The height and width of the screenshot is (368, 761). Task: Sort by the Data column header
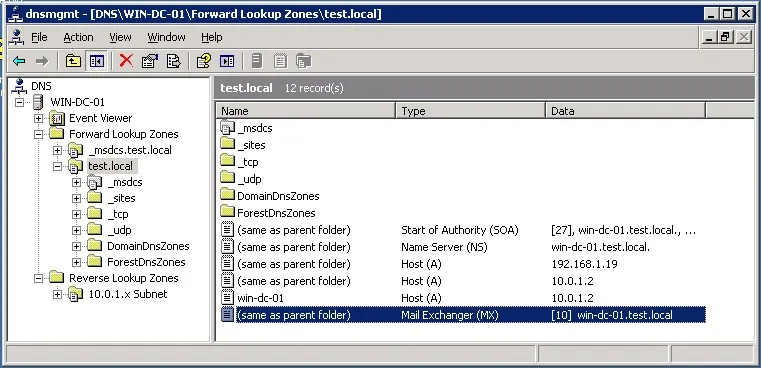pyautogui.click(x=625, y=111)
